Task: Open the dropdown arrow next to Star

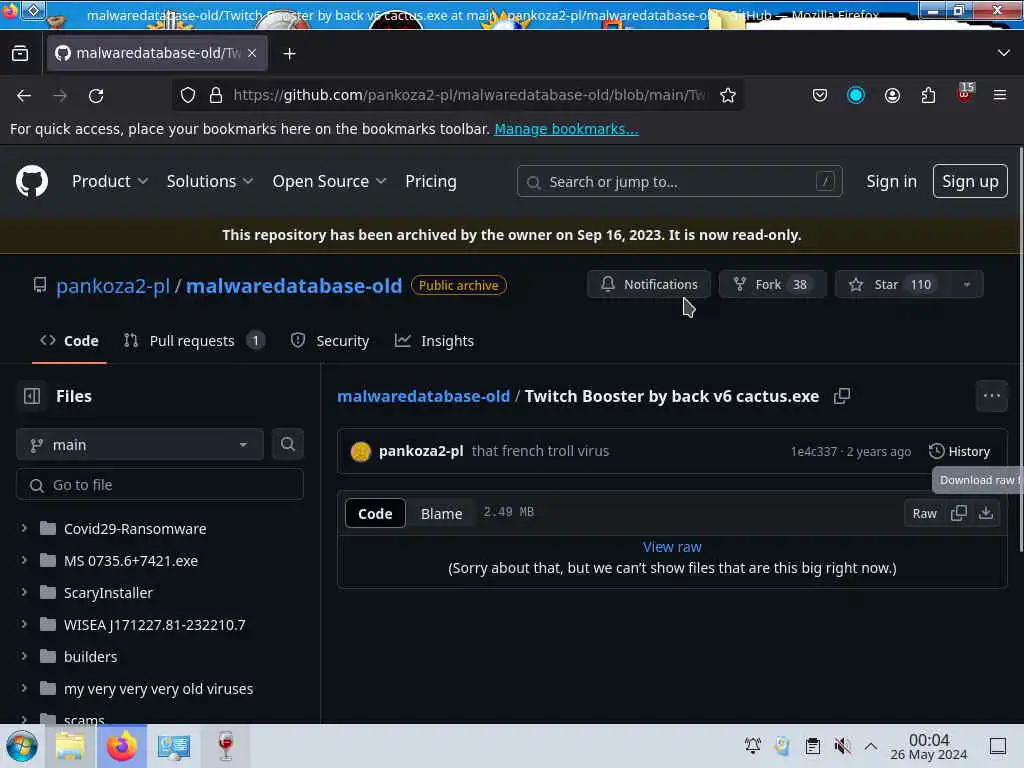Action: coord(967,285)
